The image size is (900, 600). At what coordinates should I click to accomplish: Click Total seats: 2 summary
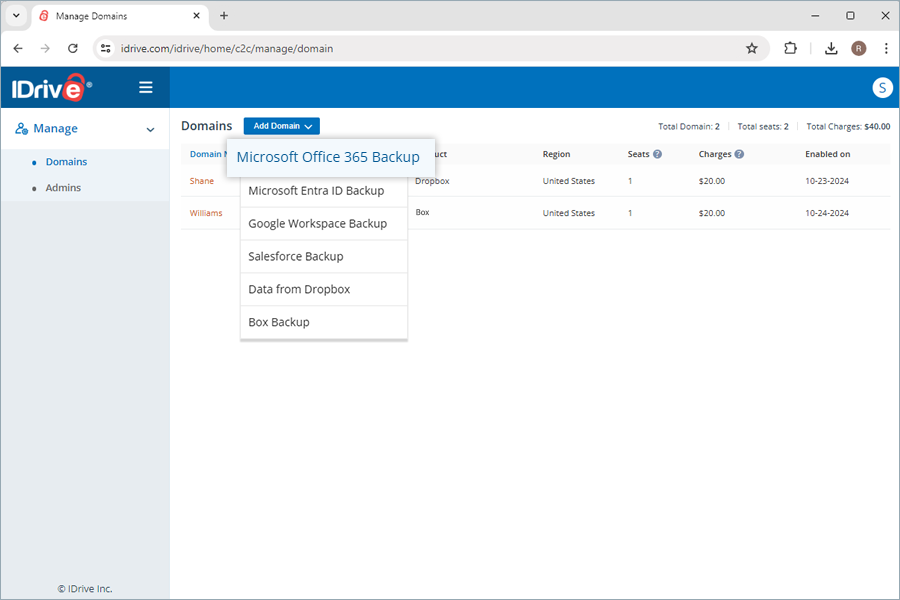click(763, 126)
